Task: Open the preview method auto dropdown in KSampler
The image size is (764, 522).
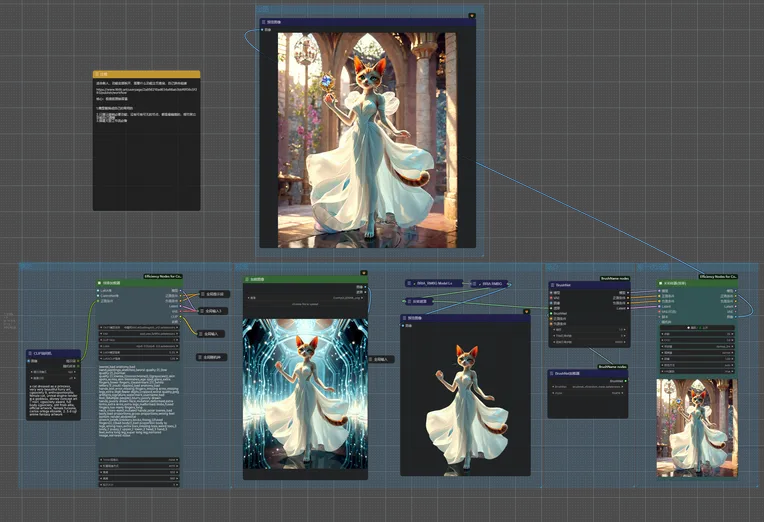Action: point(697,365)
